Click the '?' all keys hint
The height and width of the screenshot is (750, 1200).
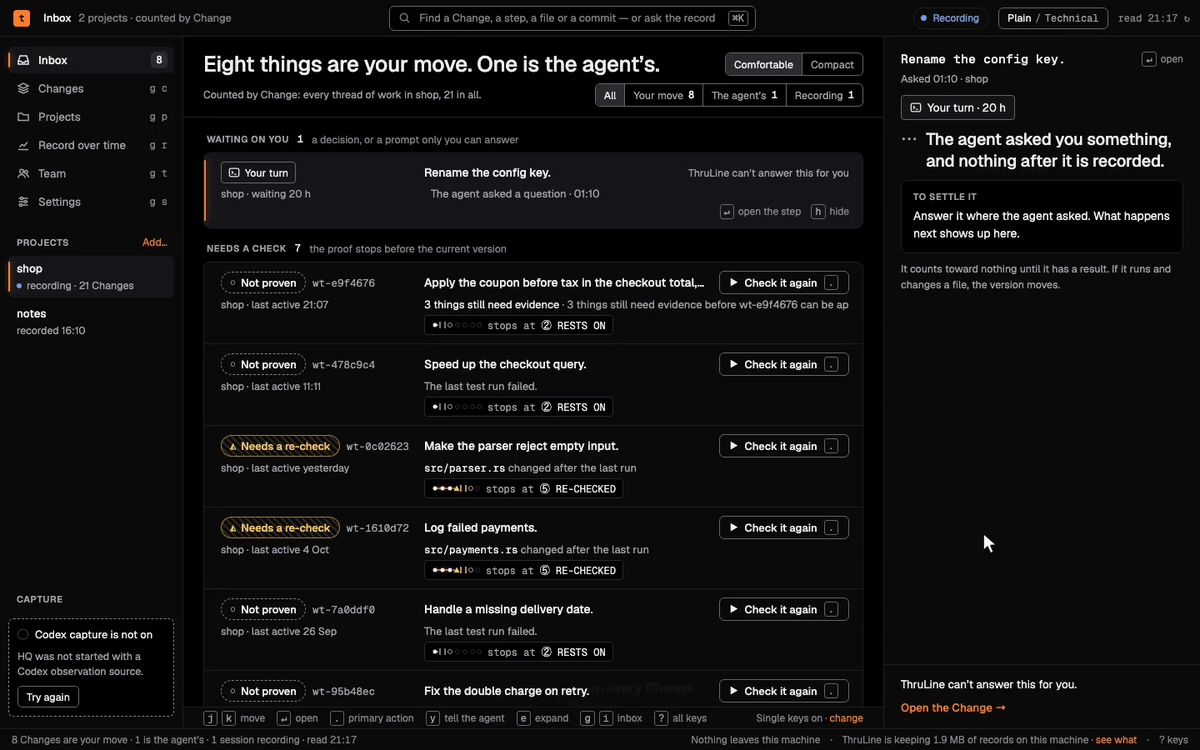click(661, 718)
